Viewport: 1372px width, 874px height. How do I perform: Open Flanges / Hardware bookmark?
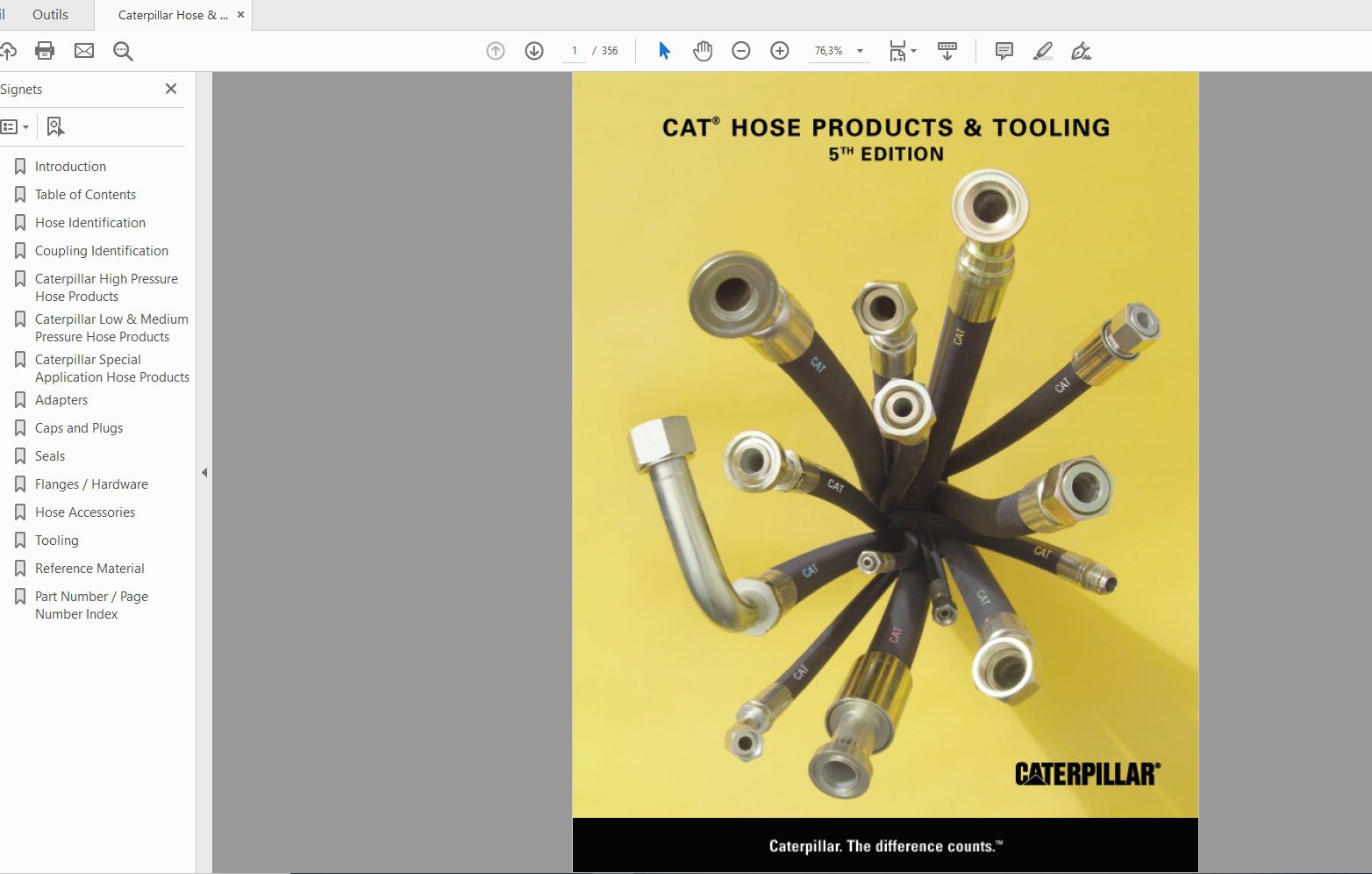click(x=91, y=484)
